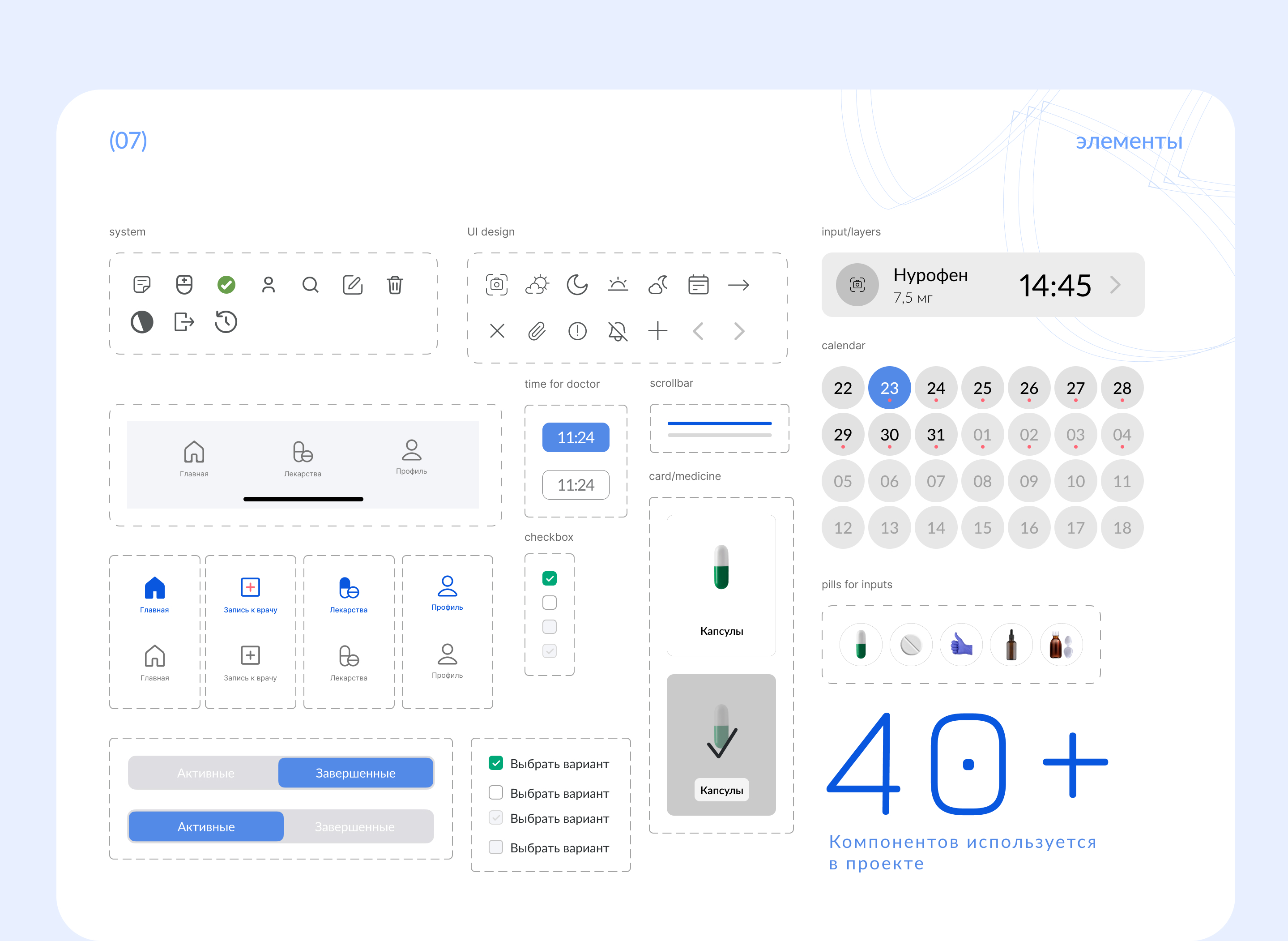Click the dark contrast theme icon
1288x941 pixels.
click(x=142, y=322)
